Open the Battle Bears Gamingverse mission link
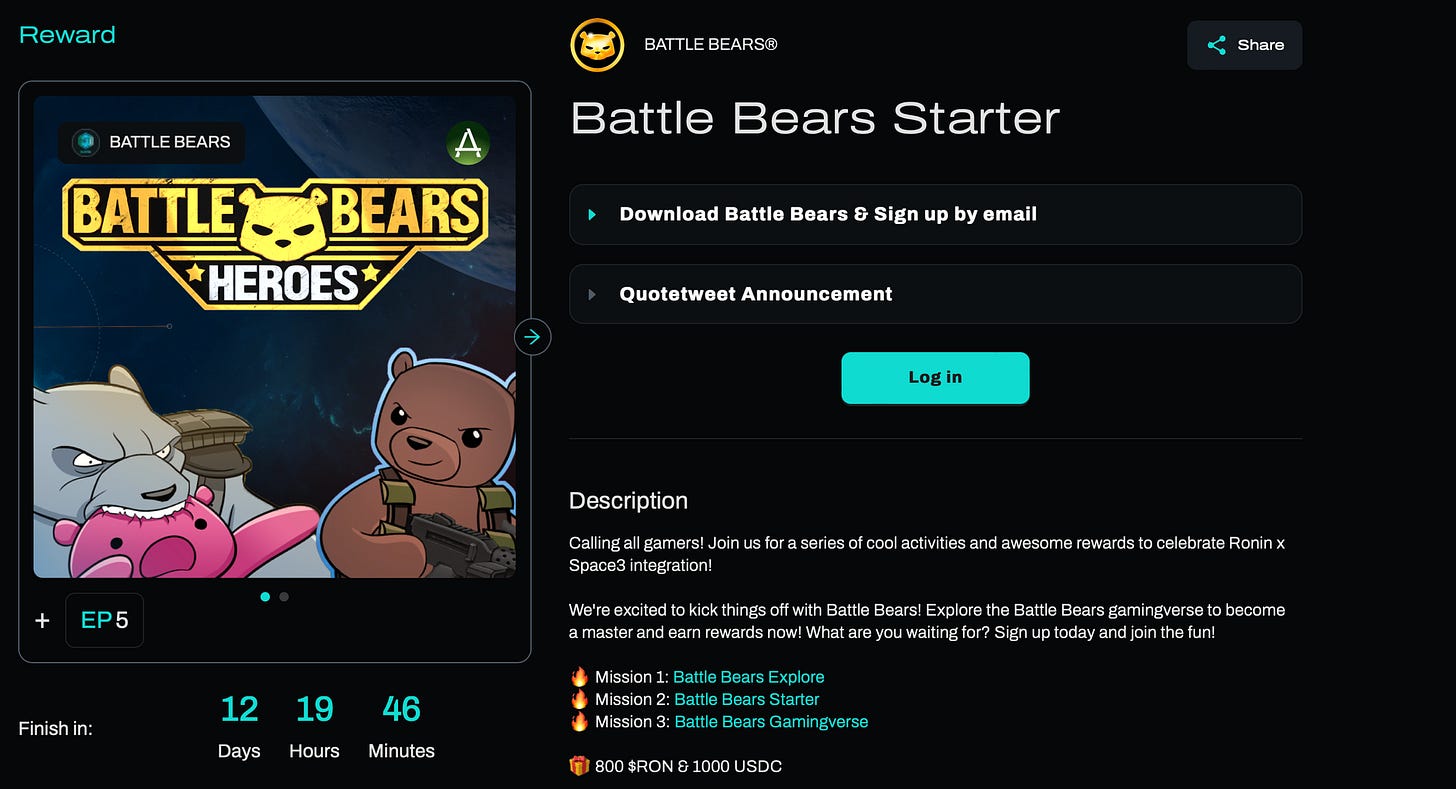The width and height of the screenshot is (1456, 789). point(771,721)
